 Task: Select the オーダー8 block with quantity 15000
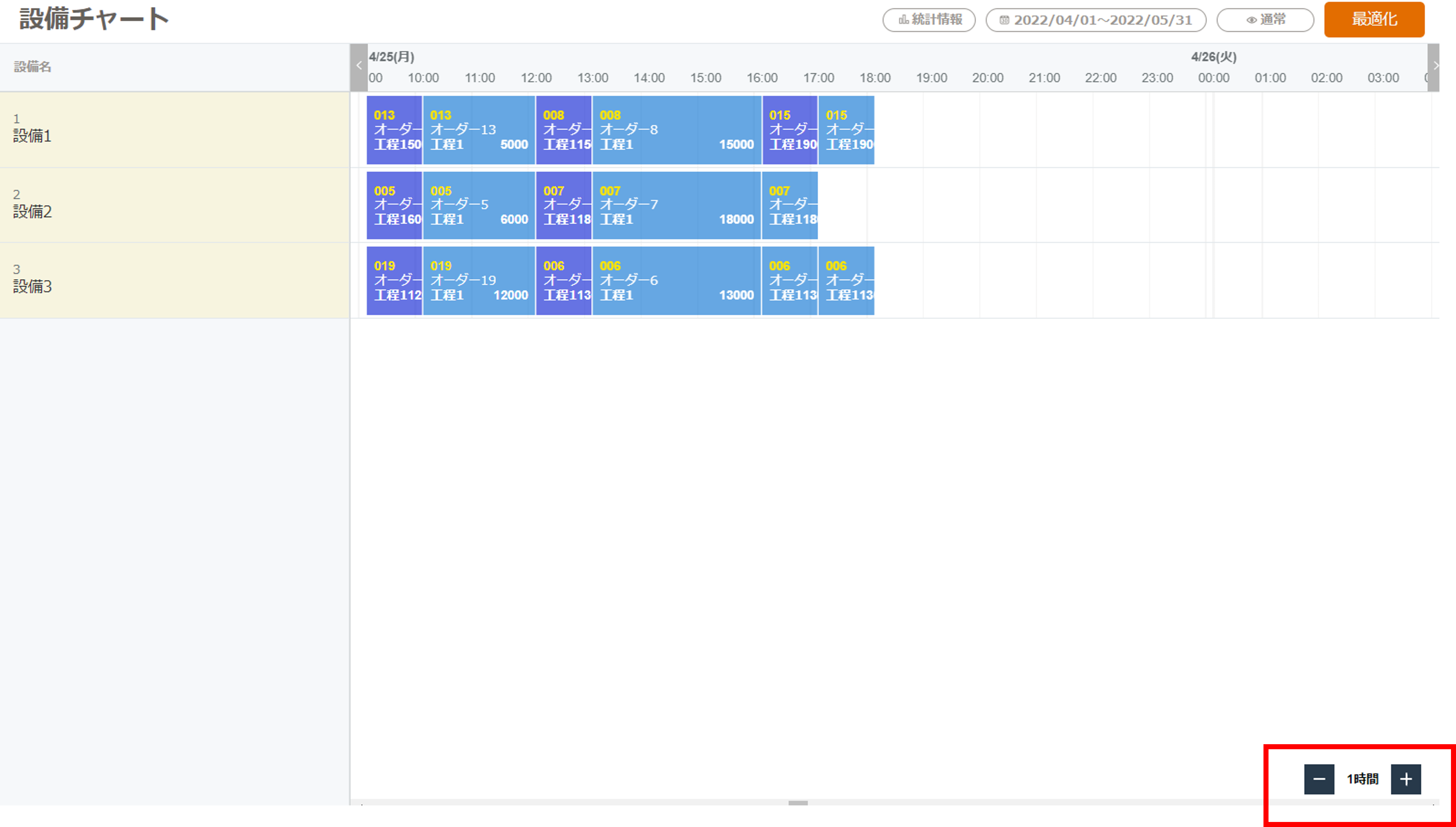[677, 130]
